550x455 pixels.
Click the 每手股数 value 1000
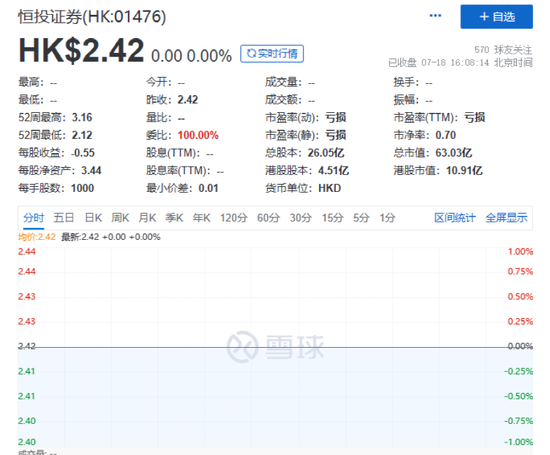pyautogui.click(x=82, y=188)
